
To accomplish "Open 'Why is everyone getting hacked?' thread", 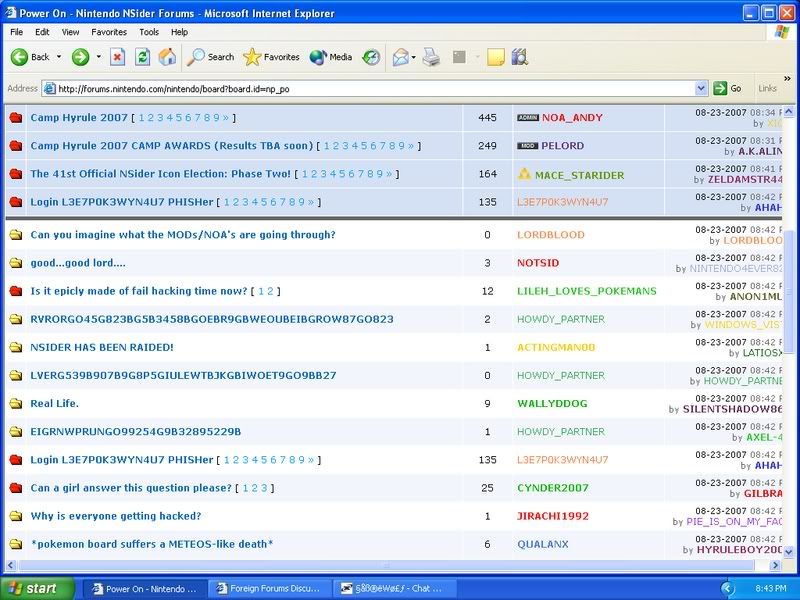I will pos(116,516).
